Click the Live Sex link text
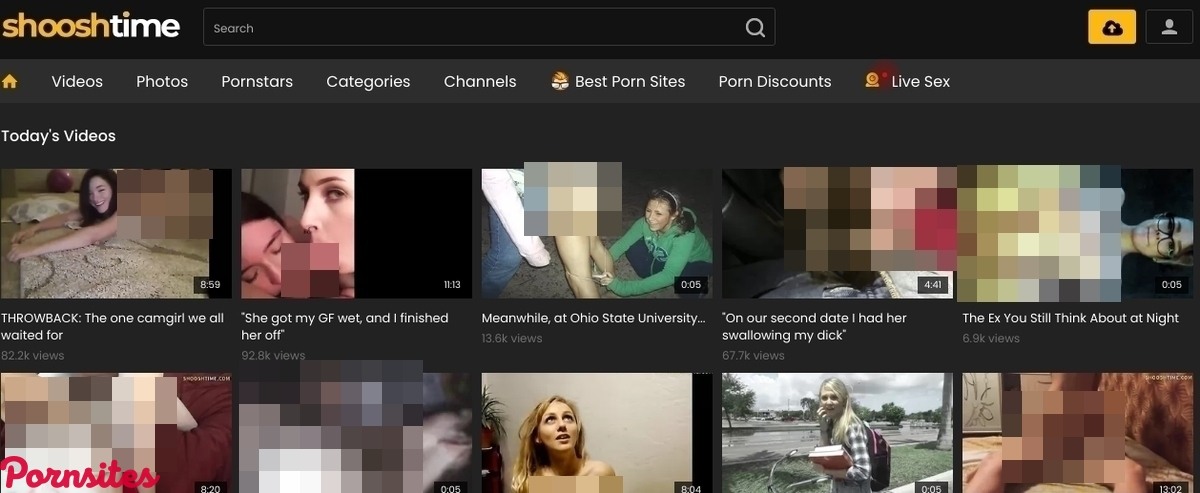This screenshot has height=493, width=1200. [x=920, y=82]
